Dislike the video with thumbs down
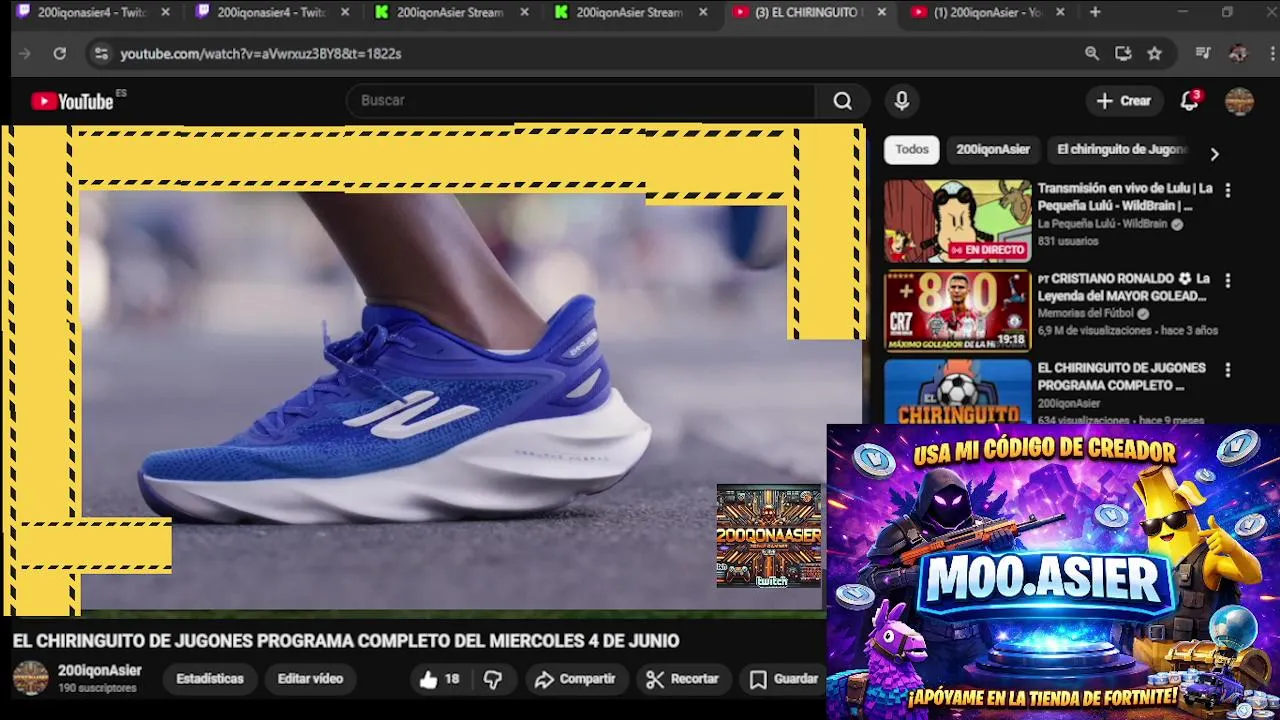 point(493,680)
